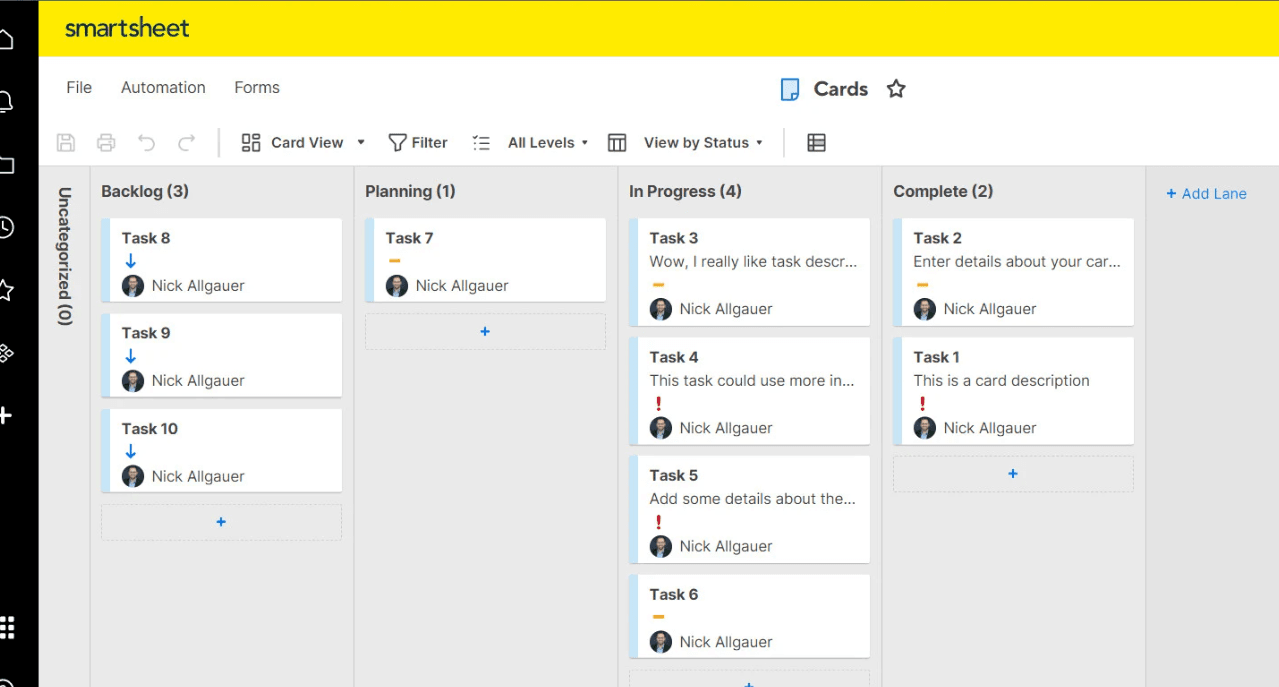Open the Automation menu
The image size is (1279, 687).
[x=163, y=88]
